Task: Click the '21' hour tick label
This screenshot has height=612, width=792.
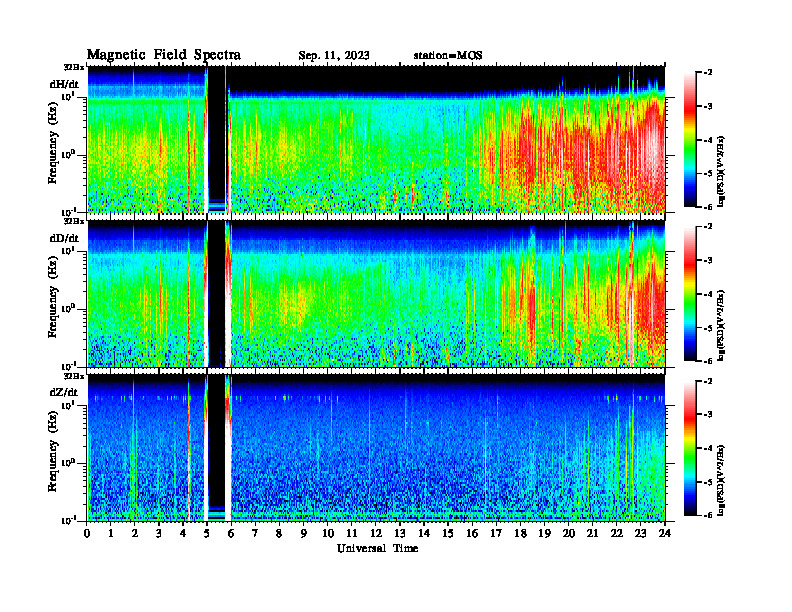Action: tap(592, 534)
